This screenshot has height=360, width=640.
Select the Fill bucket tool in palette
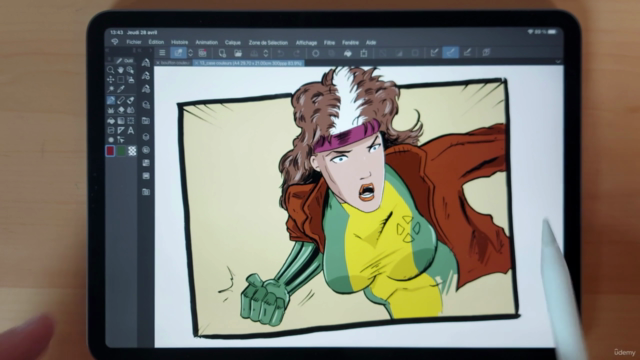click(111, 121)
